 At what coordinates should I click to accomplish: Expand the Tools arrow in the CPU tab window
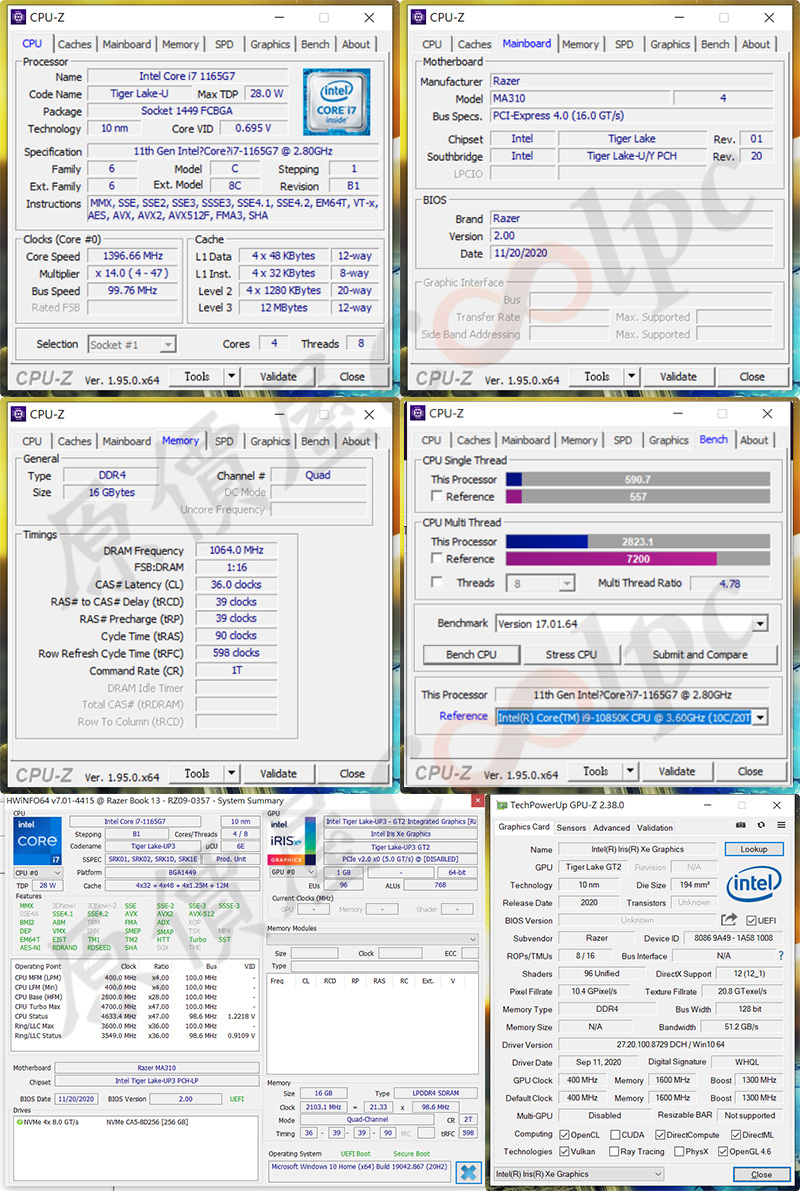coord(232,377)
